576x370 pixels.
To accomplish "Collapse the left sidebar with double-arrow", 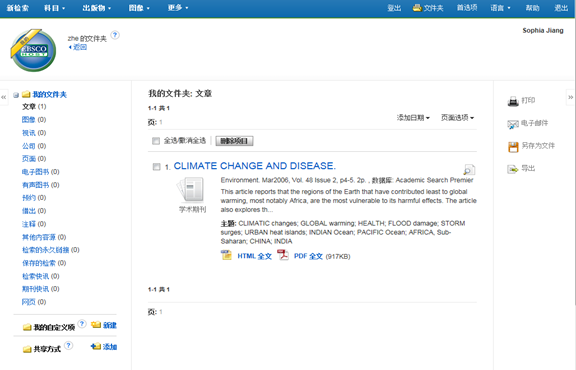I will [x=4, y=97].
